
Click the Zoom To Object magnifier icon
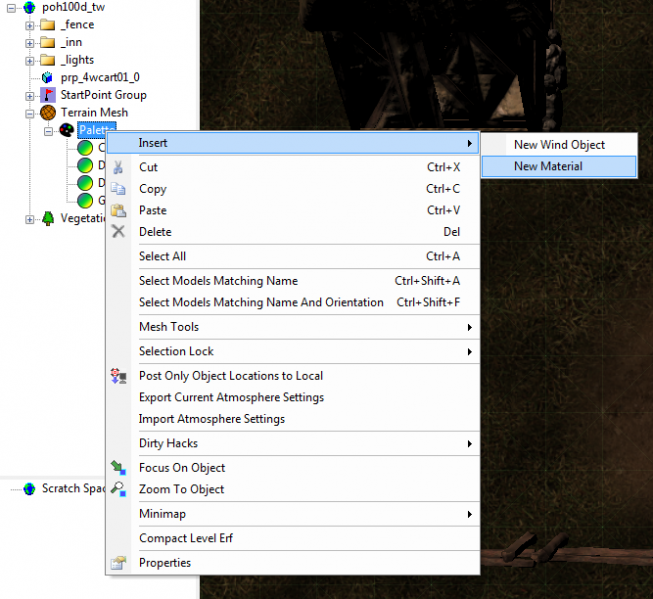coord(119,489)
